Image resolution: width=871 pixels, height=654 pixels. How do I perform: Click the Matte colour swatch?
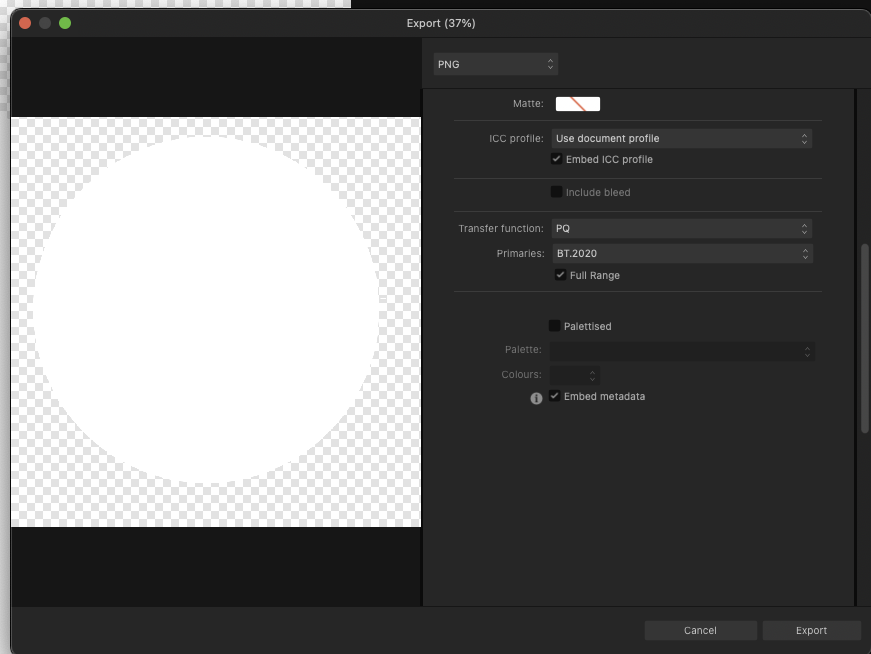click(578, 104)
